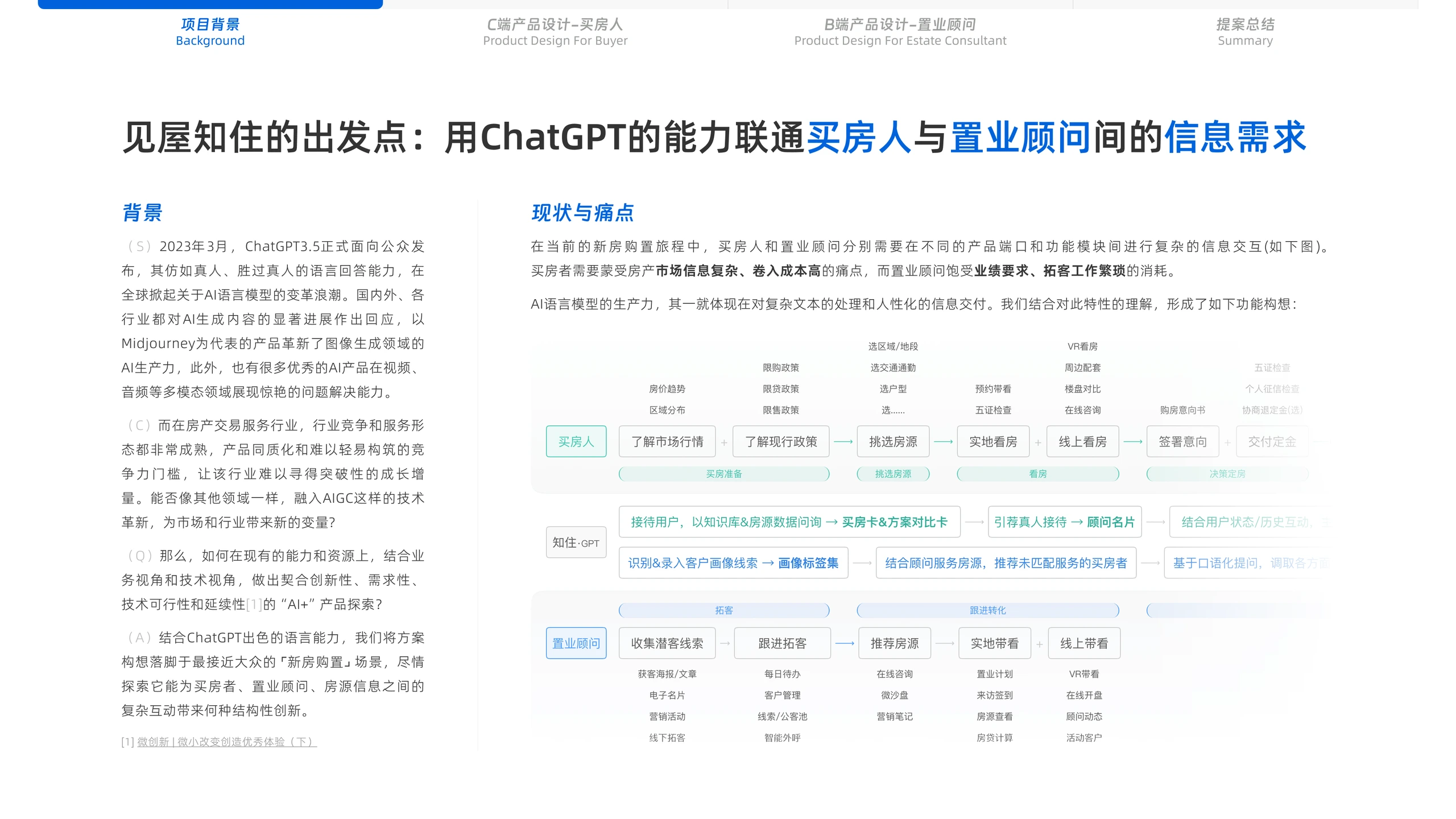
Task: Select the 营销笔记 label
Action: point(895,717)
